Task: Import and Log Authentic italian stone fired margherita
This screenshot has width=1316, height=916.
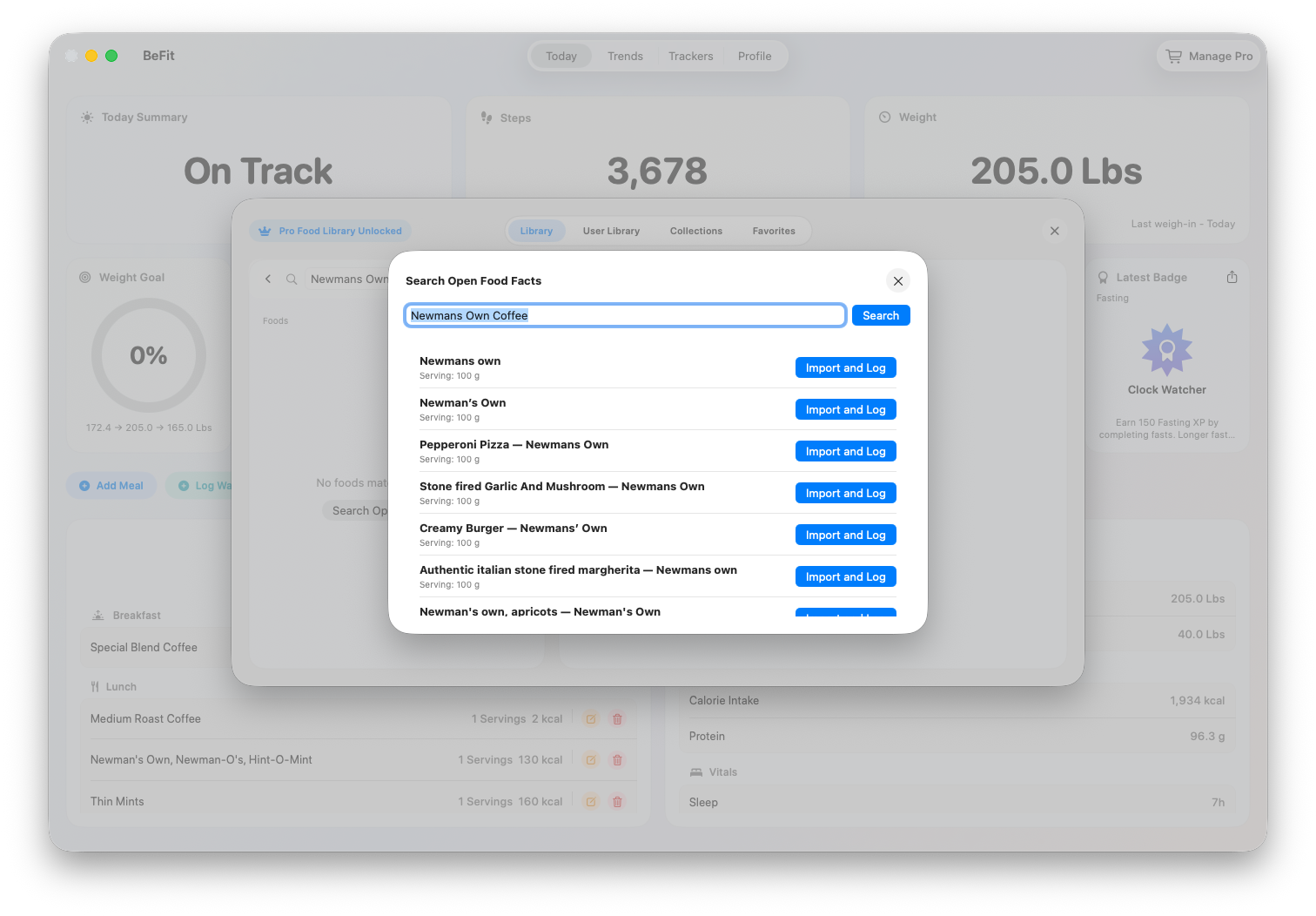Action: (846, 576)
